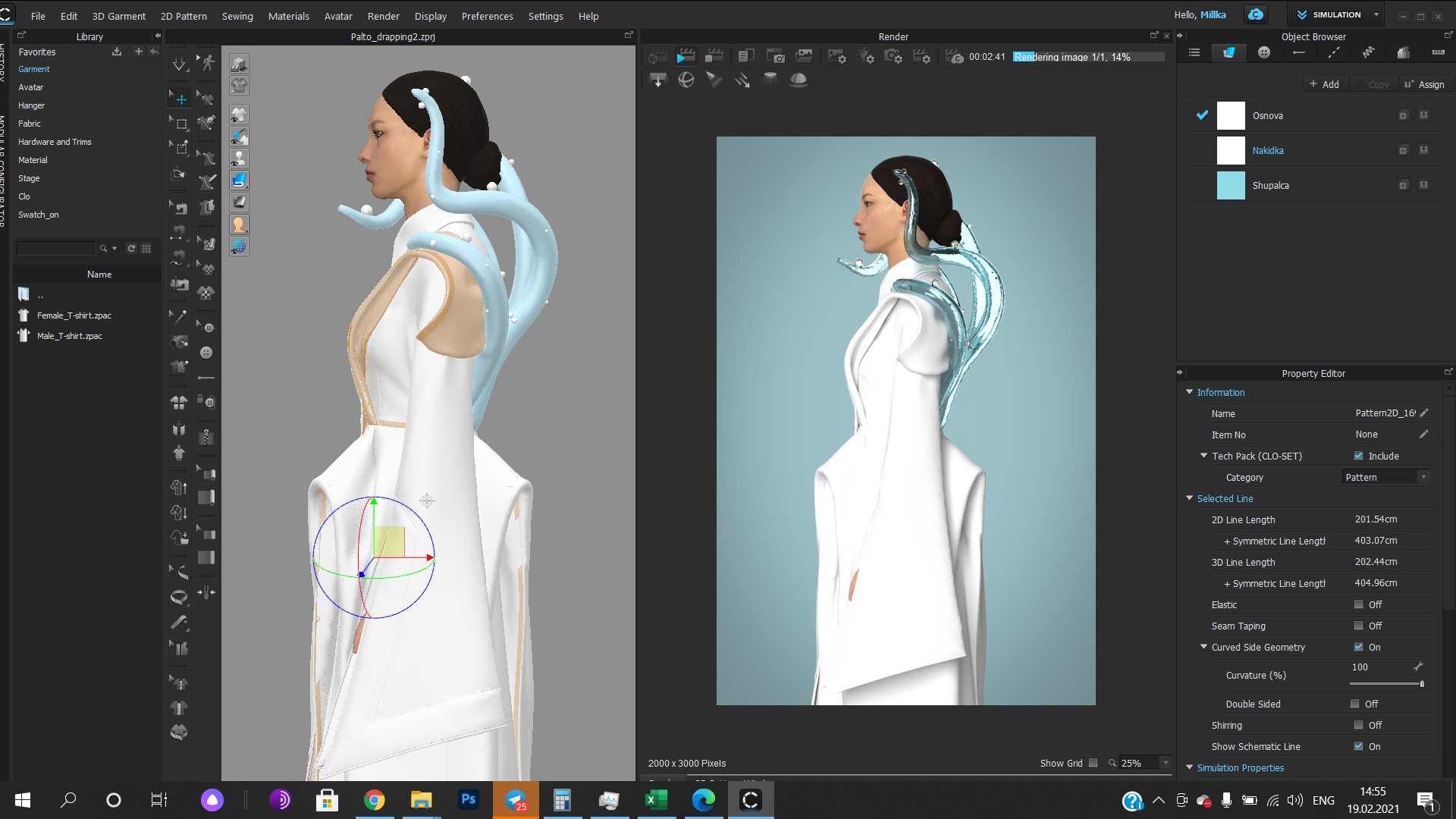Toggle Elastic property off for selected line

coord(1358,604)
